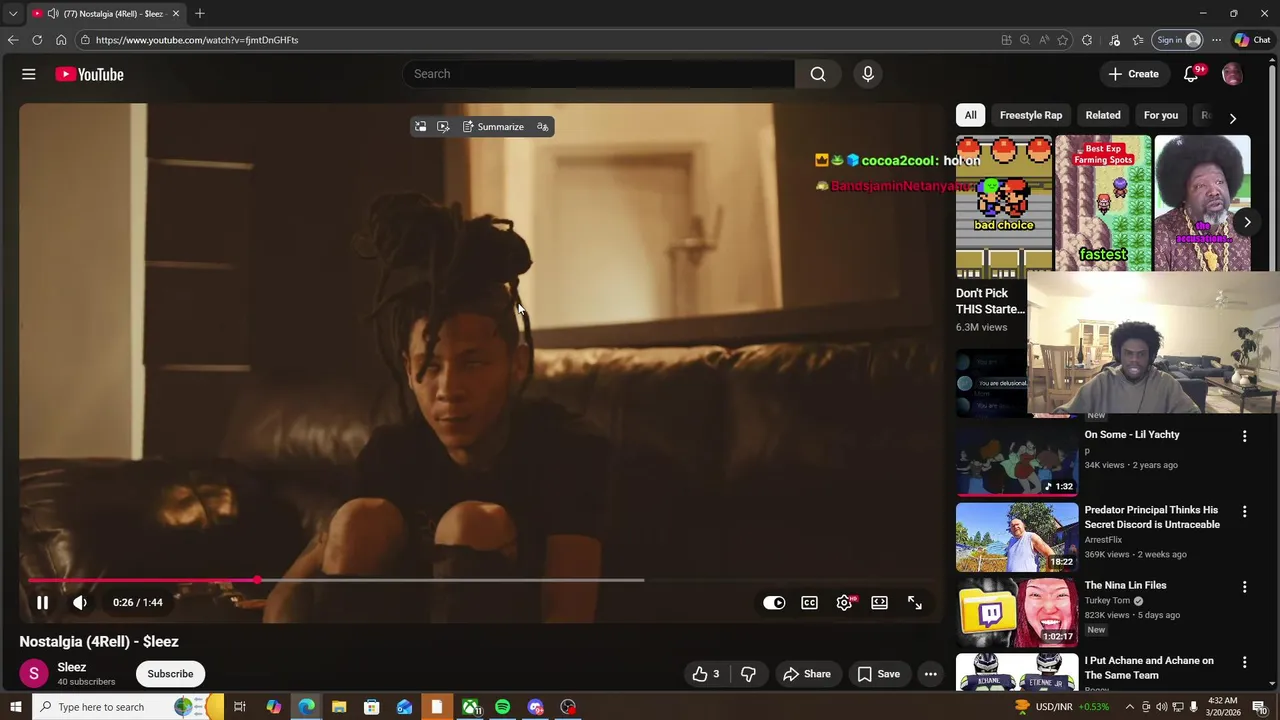Show hidden system tray icons
1280x720 pixels.
[x=1130, y=707]
